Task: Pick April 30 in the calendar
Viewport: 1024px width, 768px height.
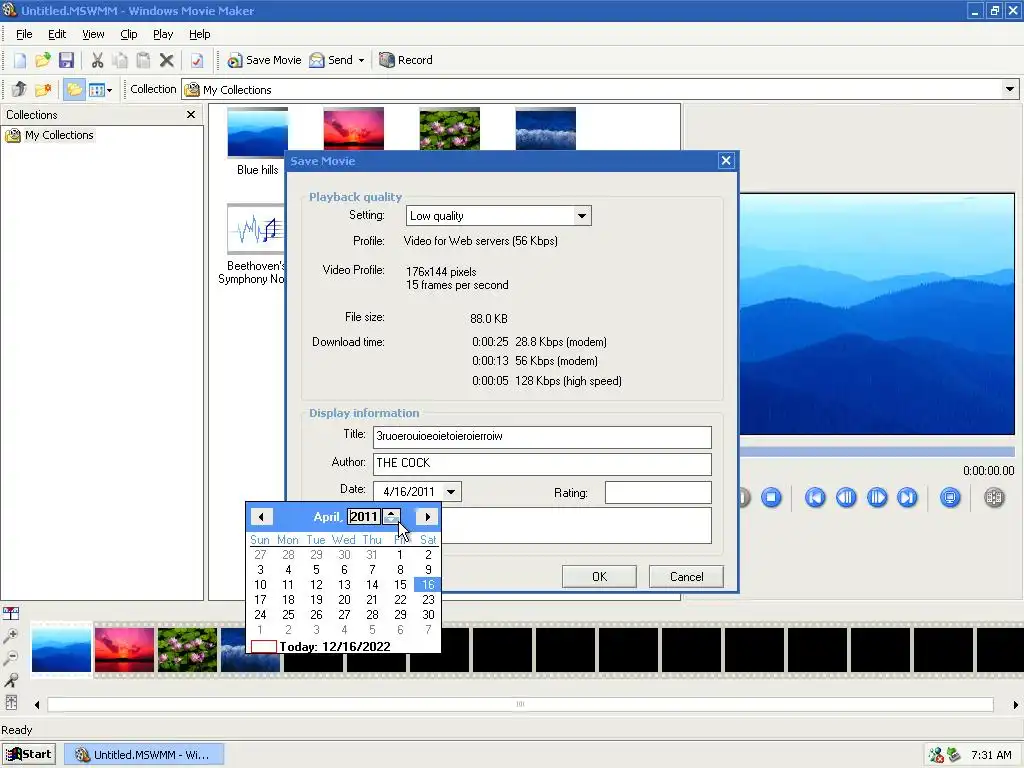Action: pyautogui.click(x=428, y=615)
